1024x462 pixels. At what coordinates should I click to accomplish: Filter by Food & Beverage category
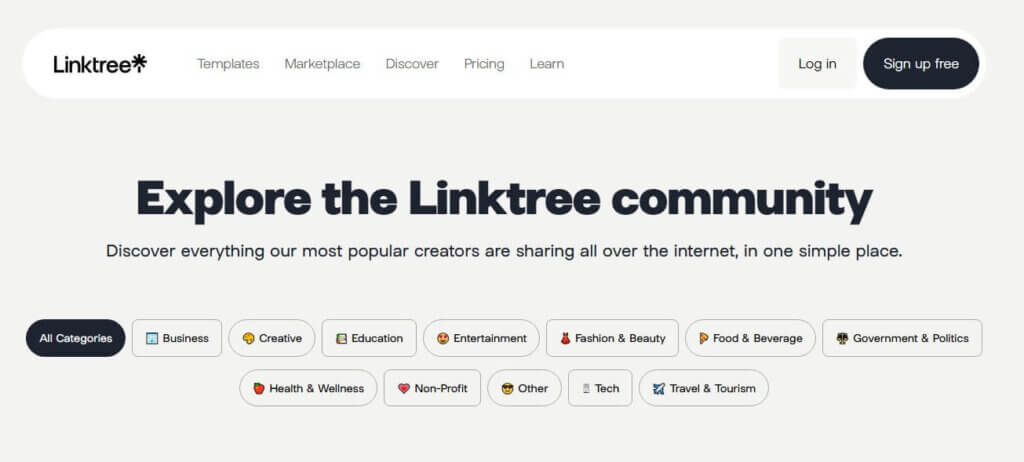(x=750, y=338)
